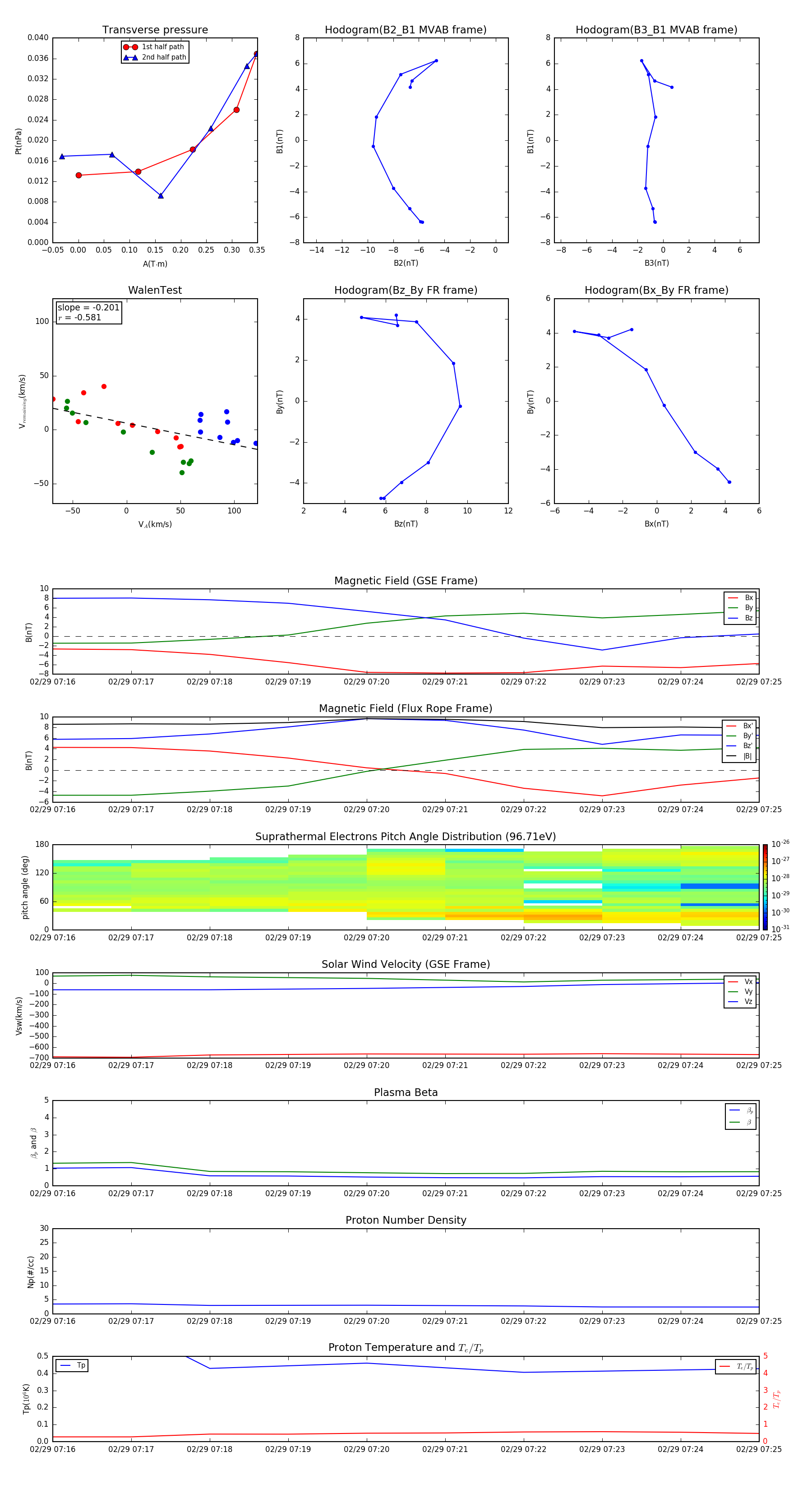Click the "Magnetic Field (GSE Frame)" title

pyautogui.click(x=406, y=581)
